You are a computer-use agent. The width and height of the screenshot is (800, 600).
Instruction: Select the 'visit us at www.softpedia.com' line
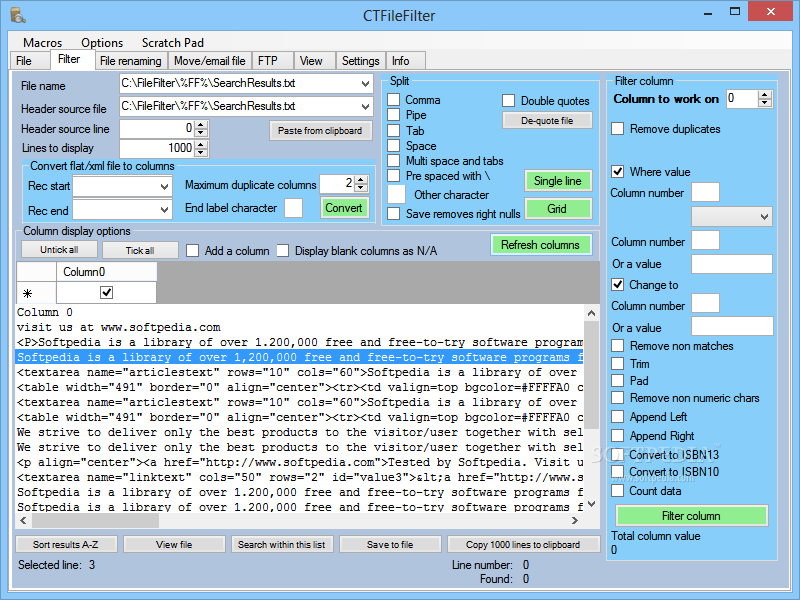119,328
